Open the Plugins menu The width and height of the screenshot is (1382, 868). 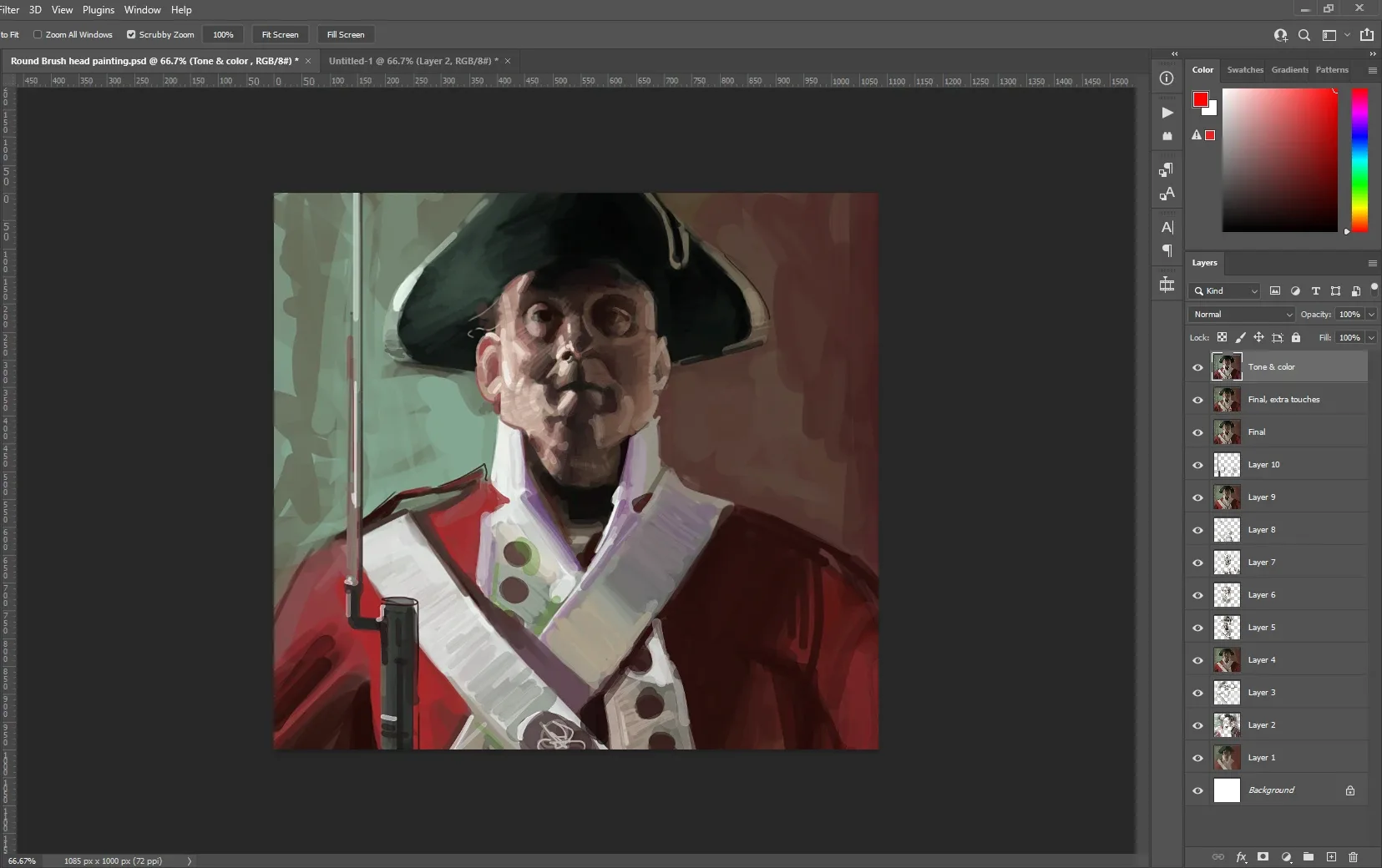point(99,10)
